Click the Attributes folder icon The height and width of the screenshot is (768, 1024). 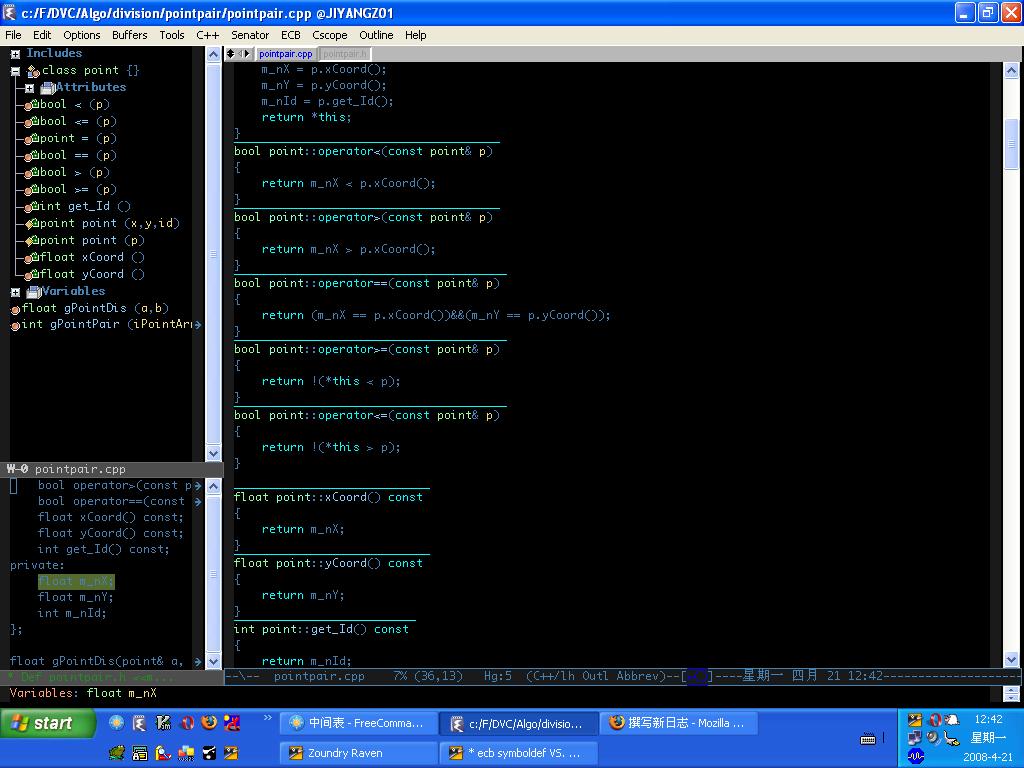click(x=48, y=88)
